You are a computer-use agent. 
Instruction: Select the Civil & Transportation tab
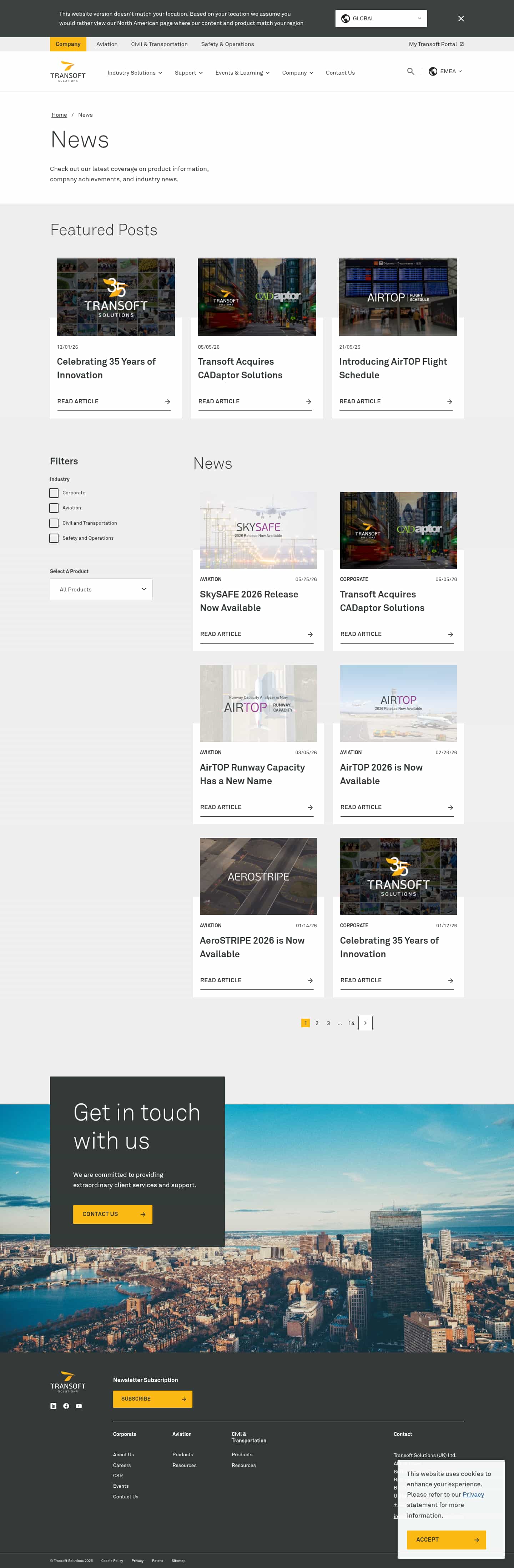coord(159,44)
